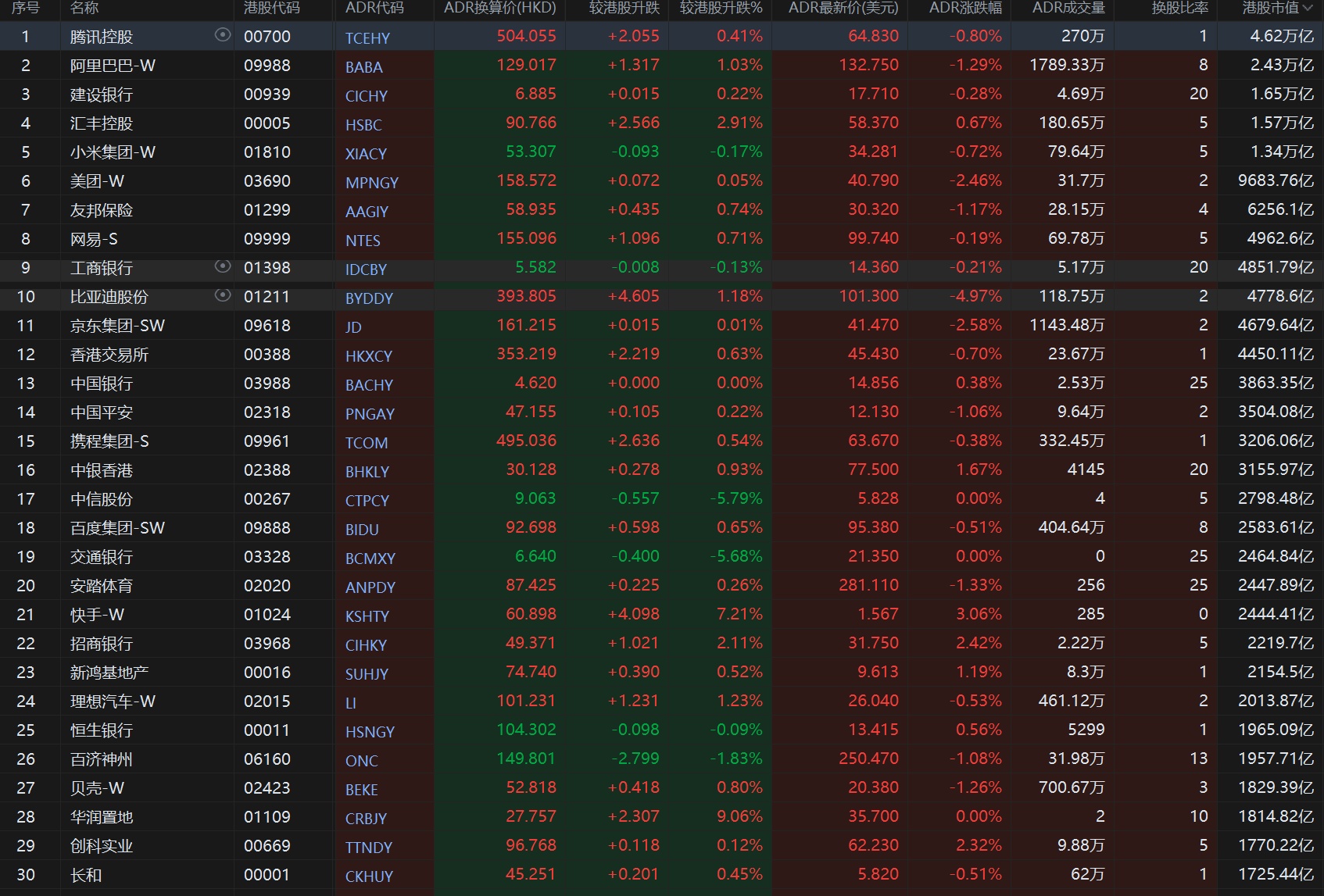Viewport: 1324px width, 896px height.
Task: Click the 快手-W stock name
Action: click(97, 615)
